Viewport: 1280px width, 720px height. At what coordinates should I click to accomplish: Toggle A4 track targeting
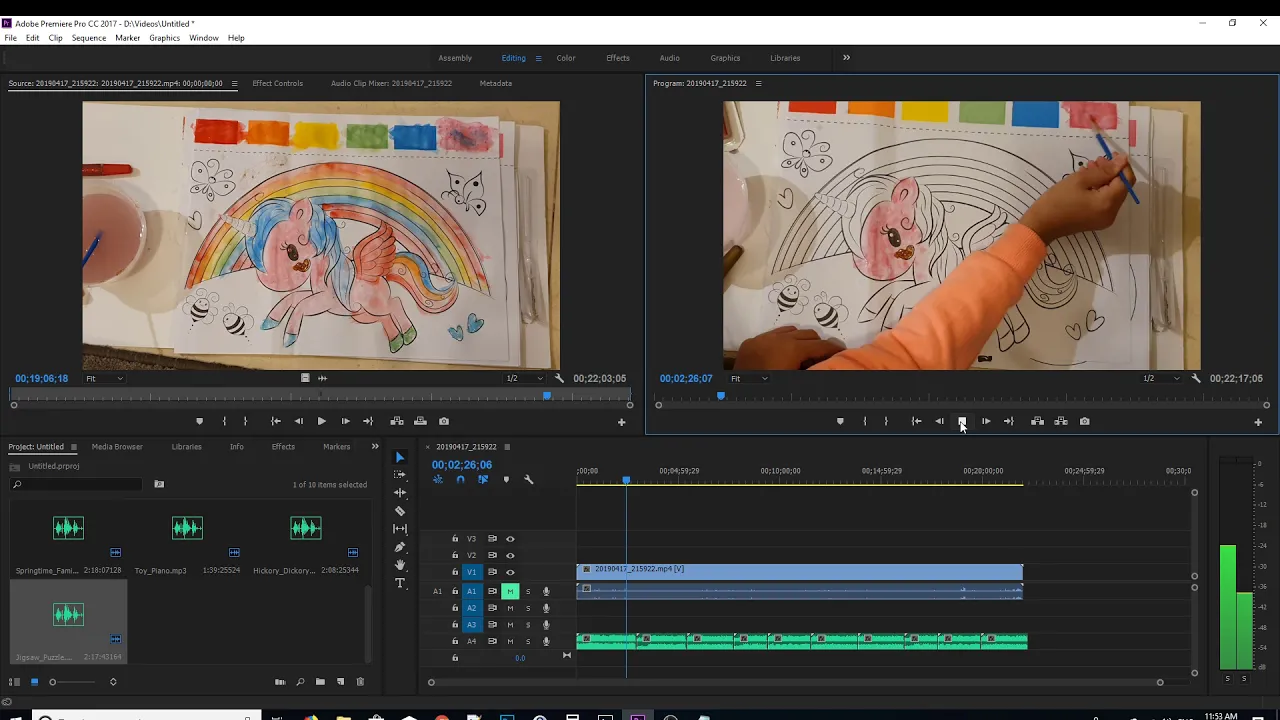472,641
